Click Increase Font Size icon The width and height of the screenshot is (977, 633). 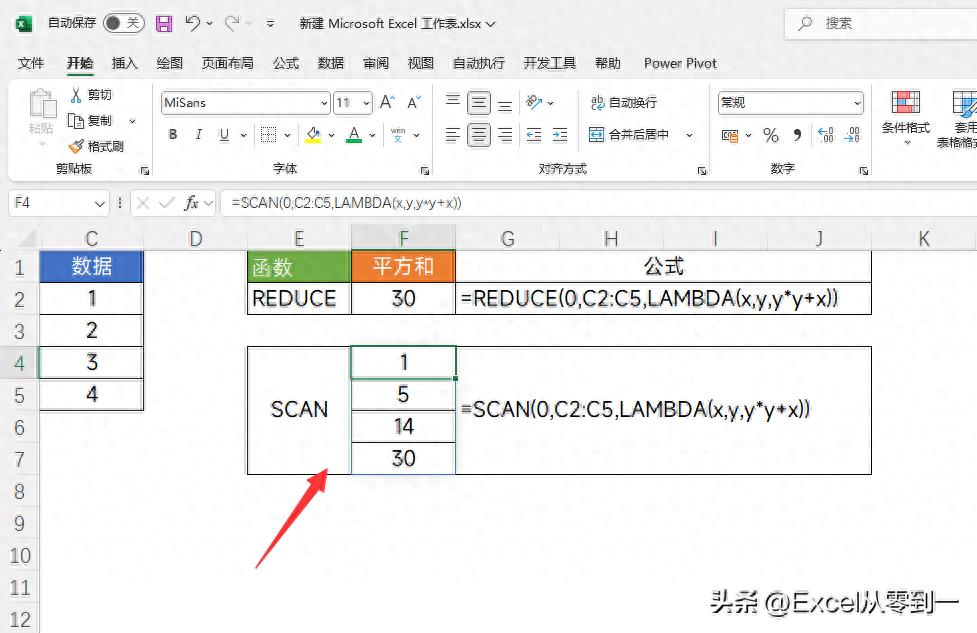point(387,102)
